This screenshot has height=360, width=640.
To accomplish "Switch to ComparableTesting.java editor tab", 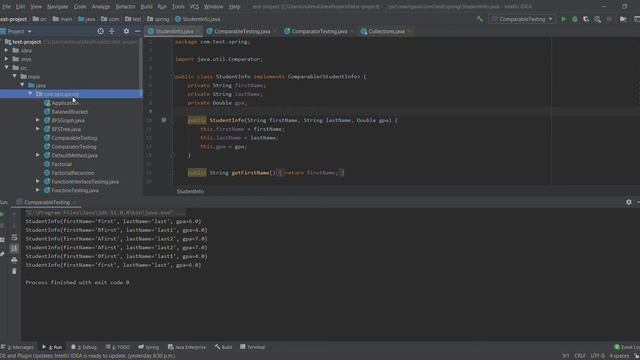I will (242, 31).
